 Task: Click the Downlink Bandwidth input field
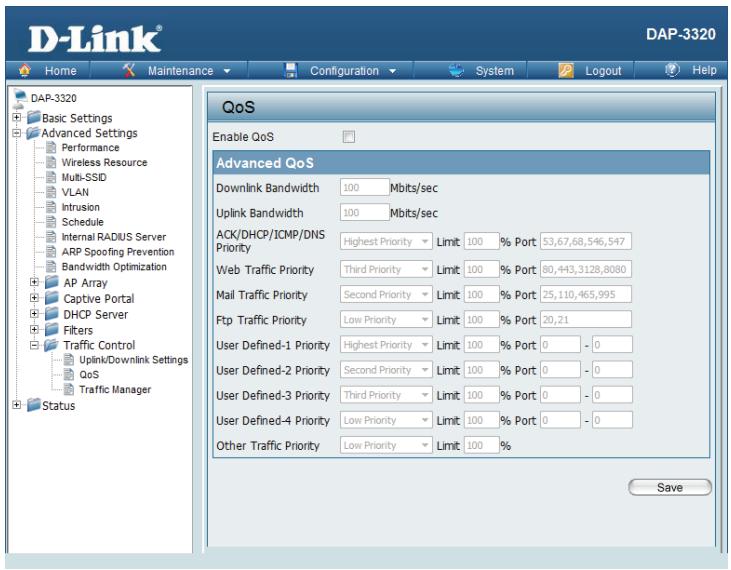pos(365,187)
